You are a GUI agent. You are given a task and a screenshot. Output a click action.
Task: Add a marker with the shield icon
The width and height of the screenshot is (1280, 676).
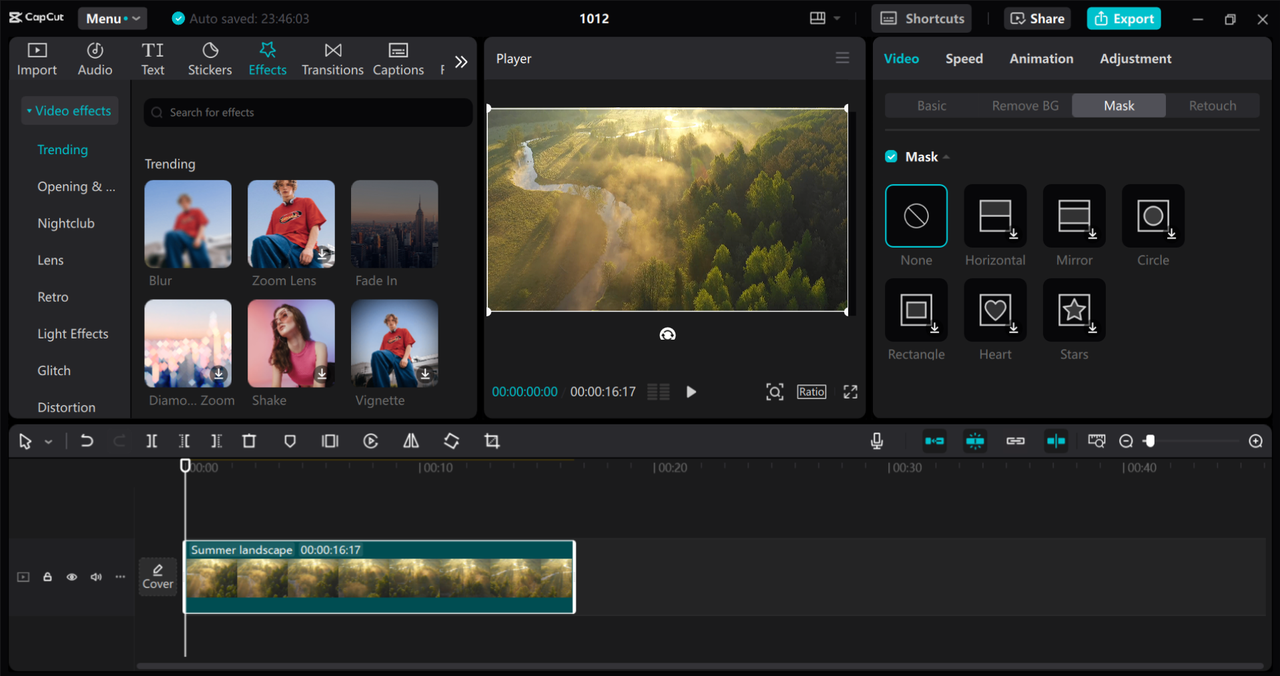[290, 441]
